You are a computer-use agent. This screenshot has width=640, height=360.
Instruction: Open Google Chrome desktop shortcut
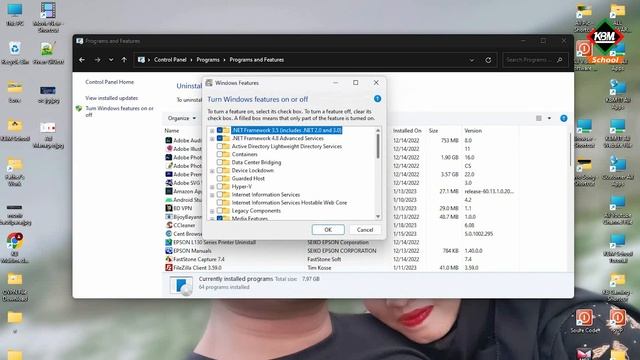coord(15,248)
